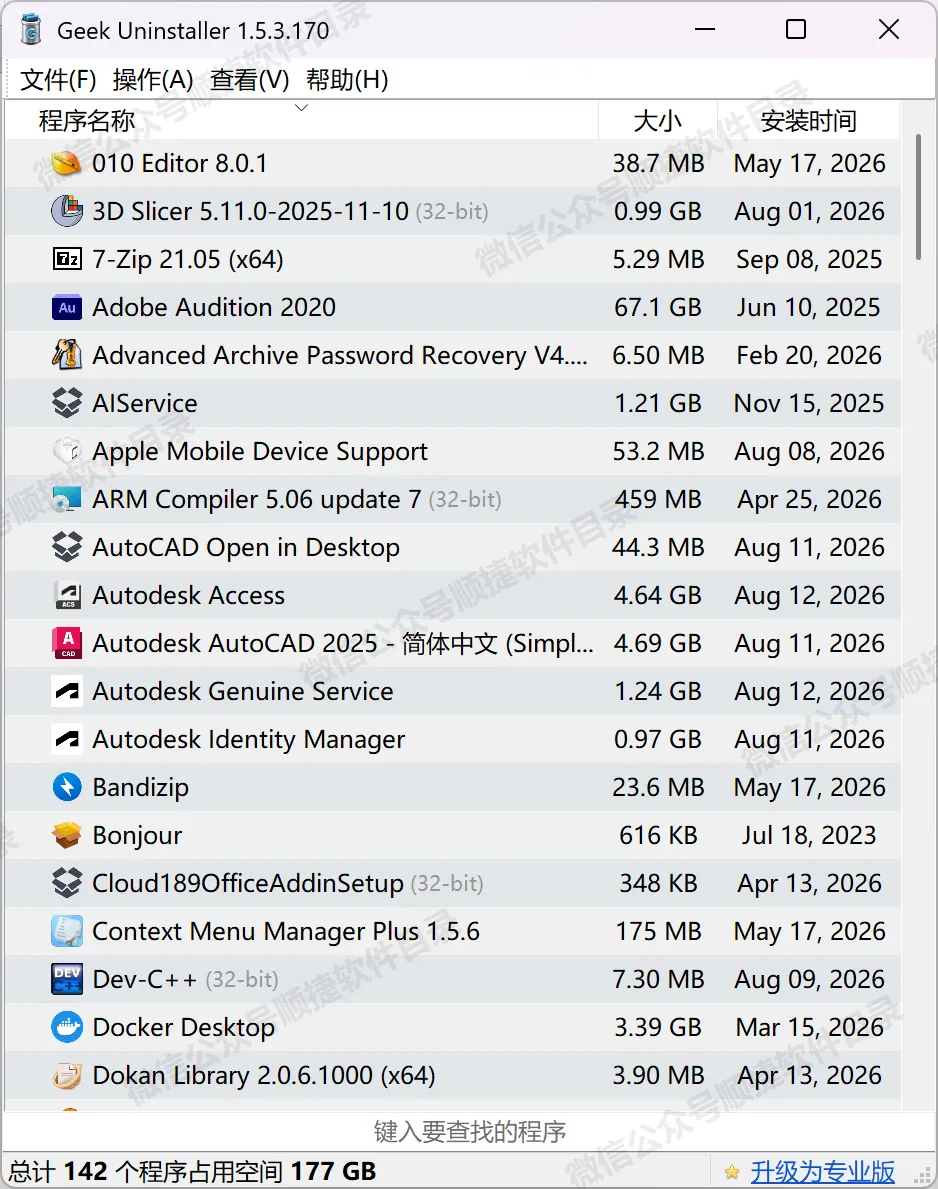Image resolution: width=938 pixels, height=1189 pixels.
Task: Focus the 键入要查找的程序 search field
Action: click(x=469, y=1131)
